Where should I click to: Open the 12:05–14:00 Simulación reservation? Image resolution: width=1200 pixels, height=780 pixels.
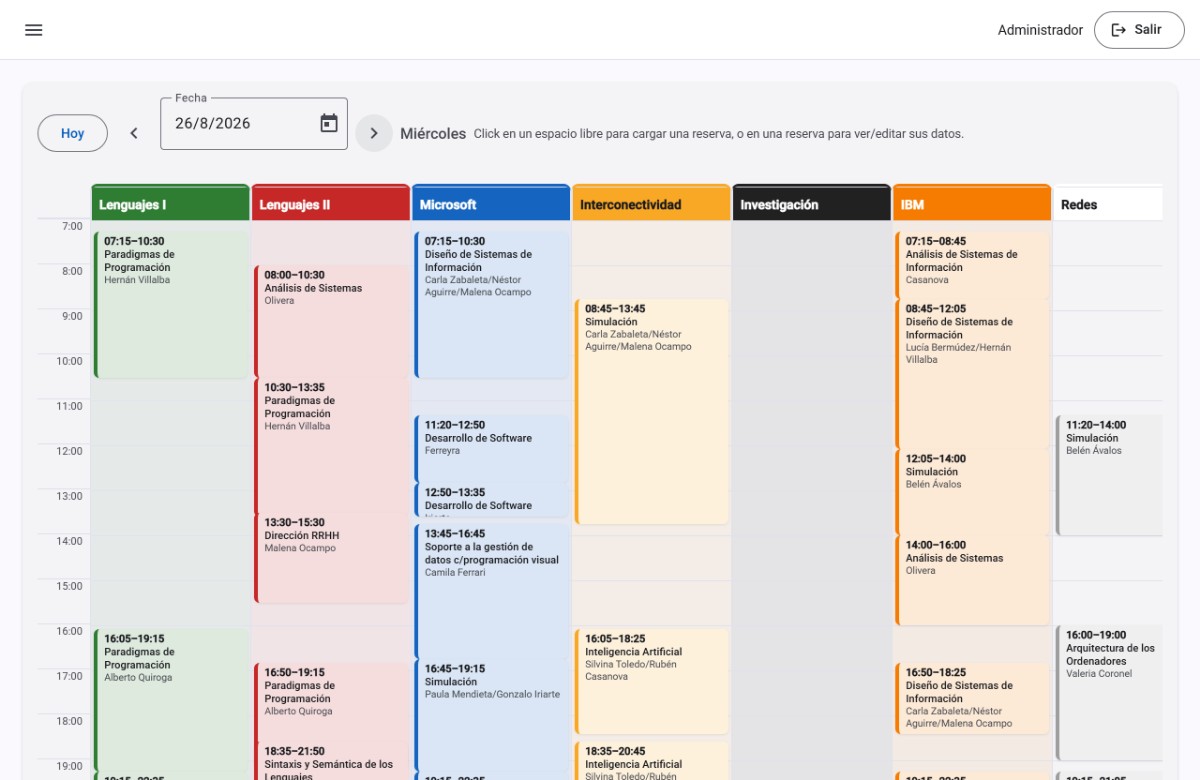click(x=973, y=492)
